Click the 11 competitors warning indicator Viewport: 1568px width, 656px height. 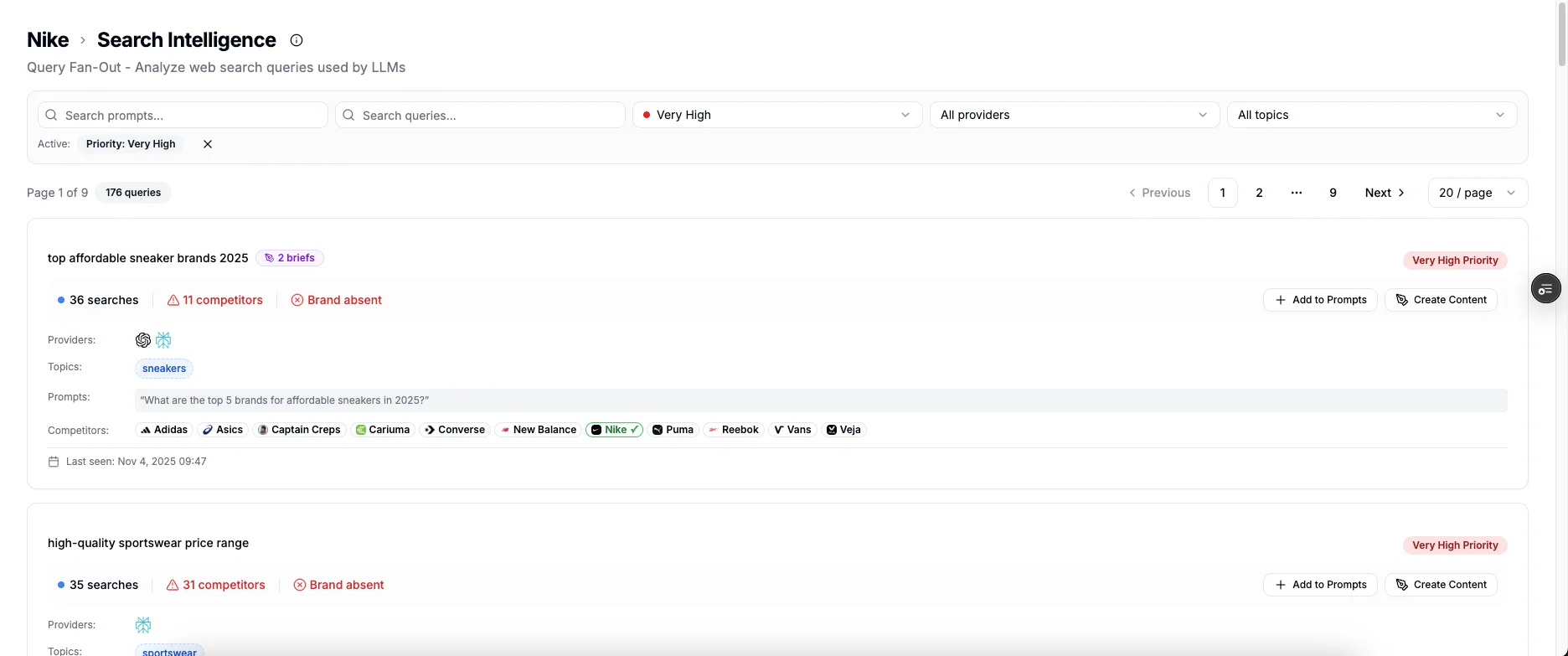coord(215,300)
